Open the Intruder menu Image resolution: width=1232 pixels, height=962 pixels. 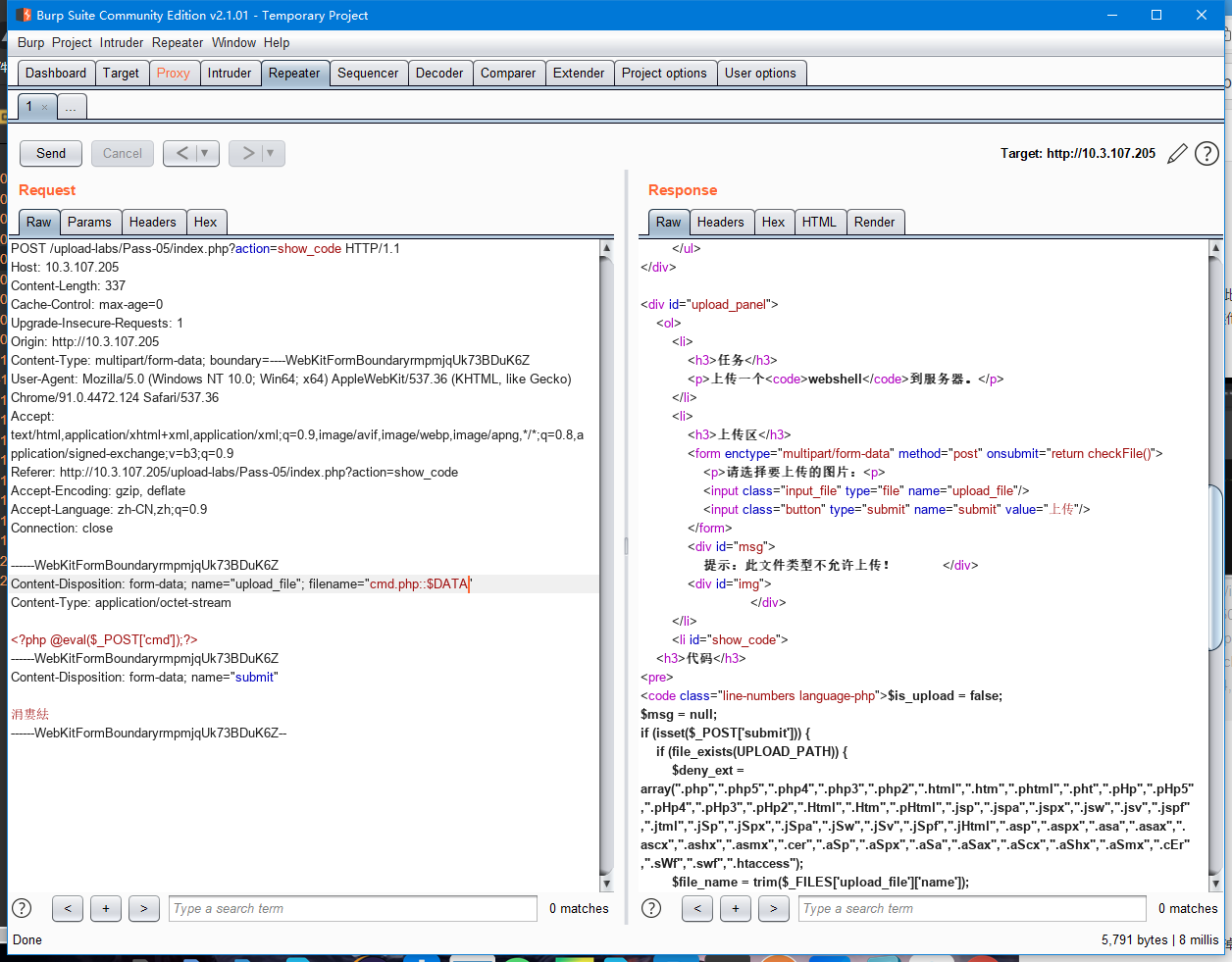[122, 42]
